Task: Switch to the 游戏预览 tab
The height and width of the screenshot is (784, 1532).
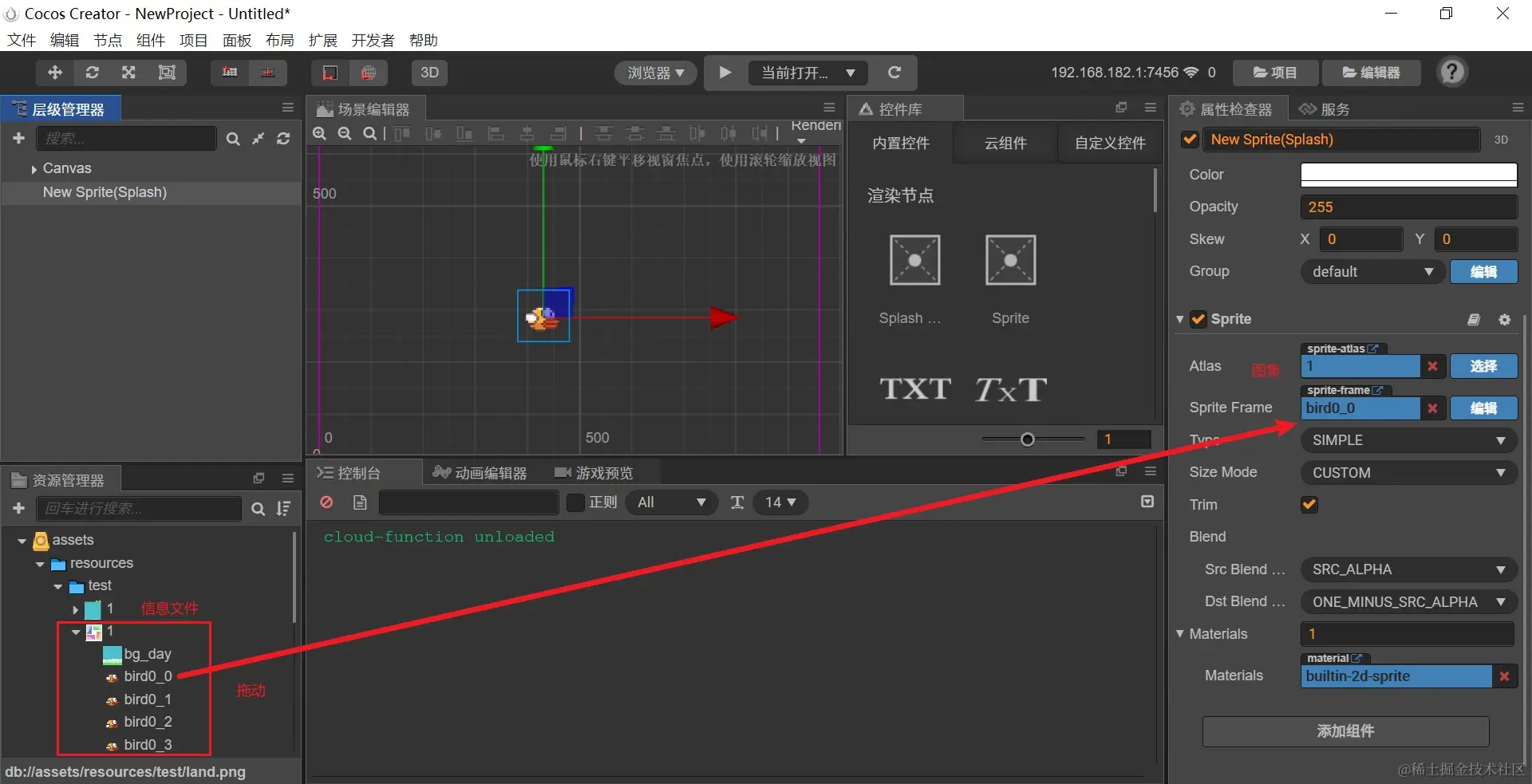Action: click(x=594, y=473)
